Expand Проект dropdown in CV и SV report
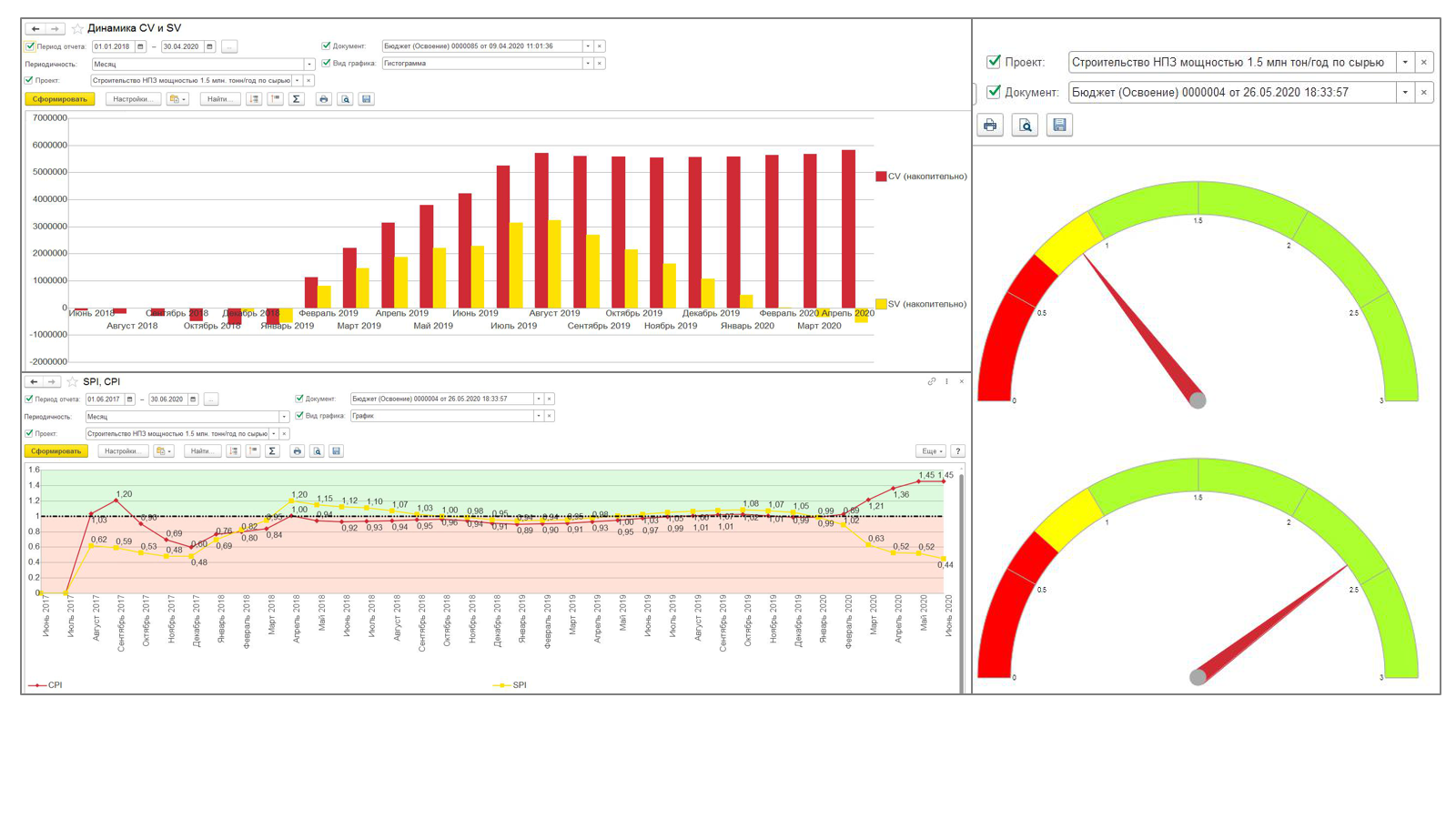Image resolution: width=1456 pixels, height=819 pixels. point(297,81)
